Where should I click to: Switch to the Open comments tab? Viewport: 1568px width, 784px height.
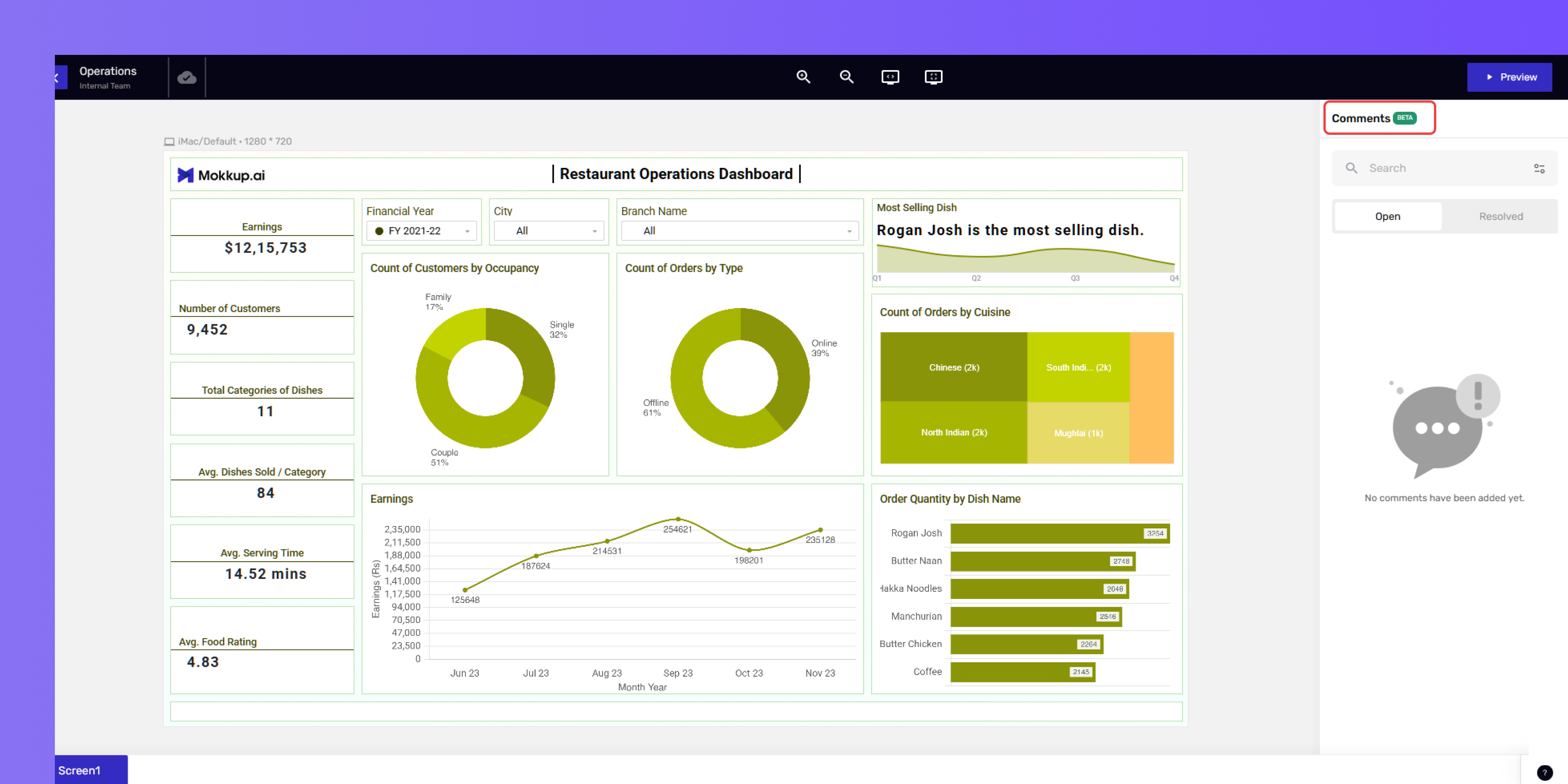tap(1387, 217)
